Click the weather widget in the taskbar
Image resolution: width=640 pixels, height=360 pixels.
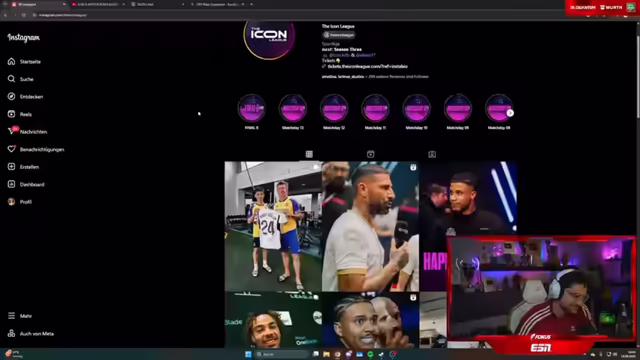click(14, 354)
